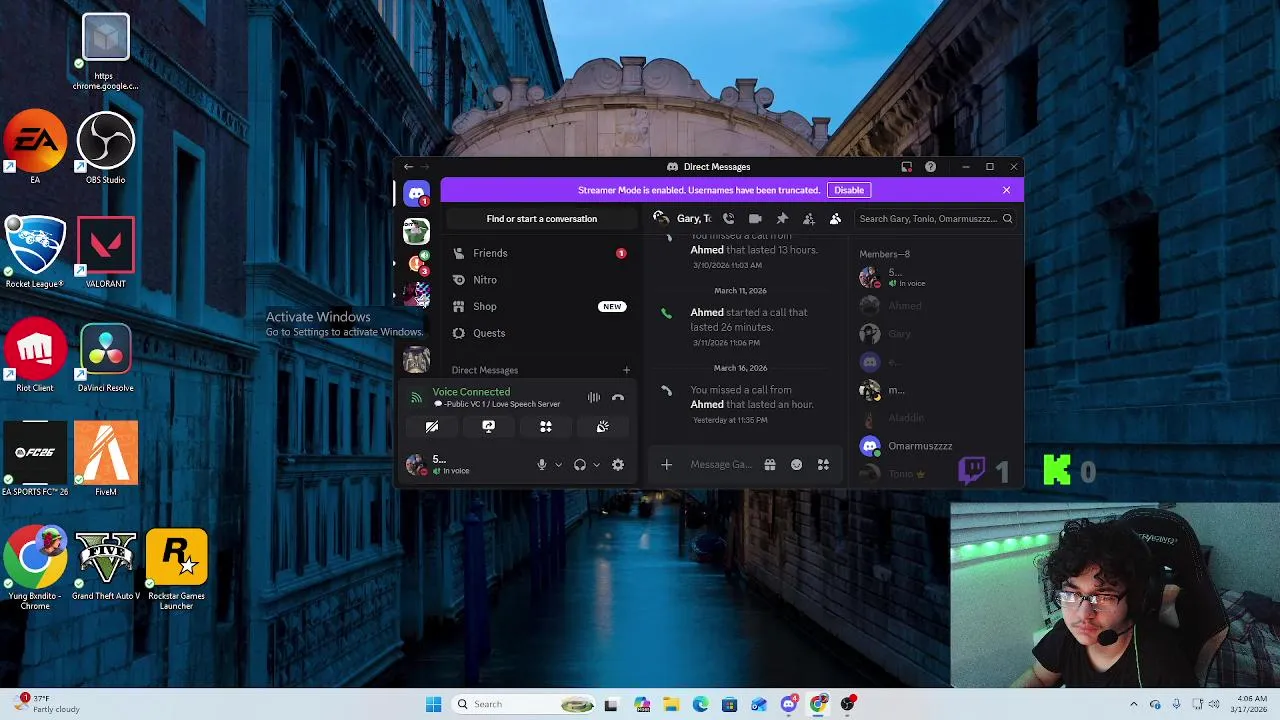This screenshot has width=1280, height=720.
Task: Open the soundboard in voice panel
Action: point(603,426)
